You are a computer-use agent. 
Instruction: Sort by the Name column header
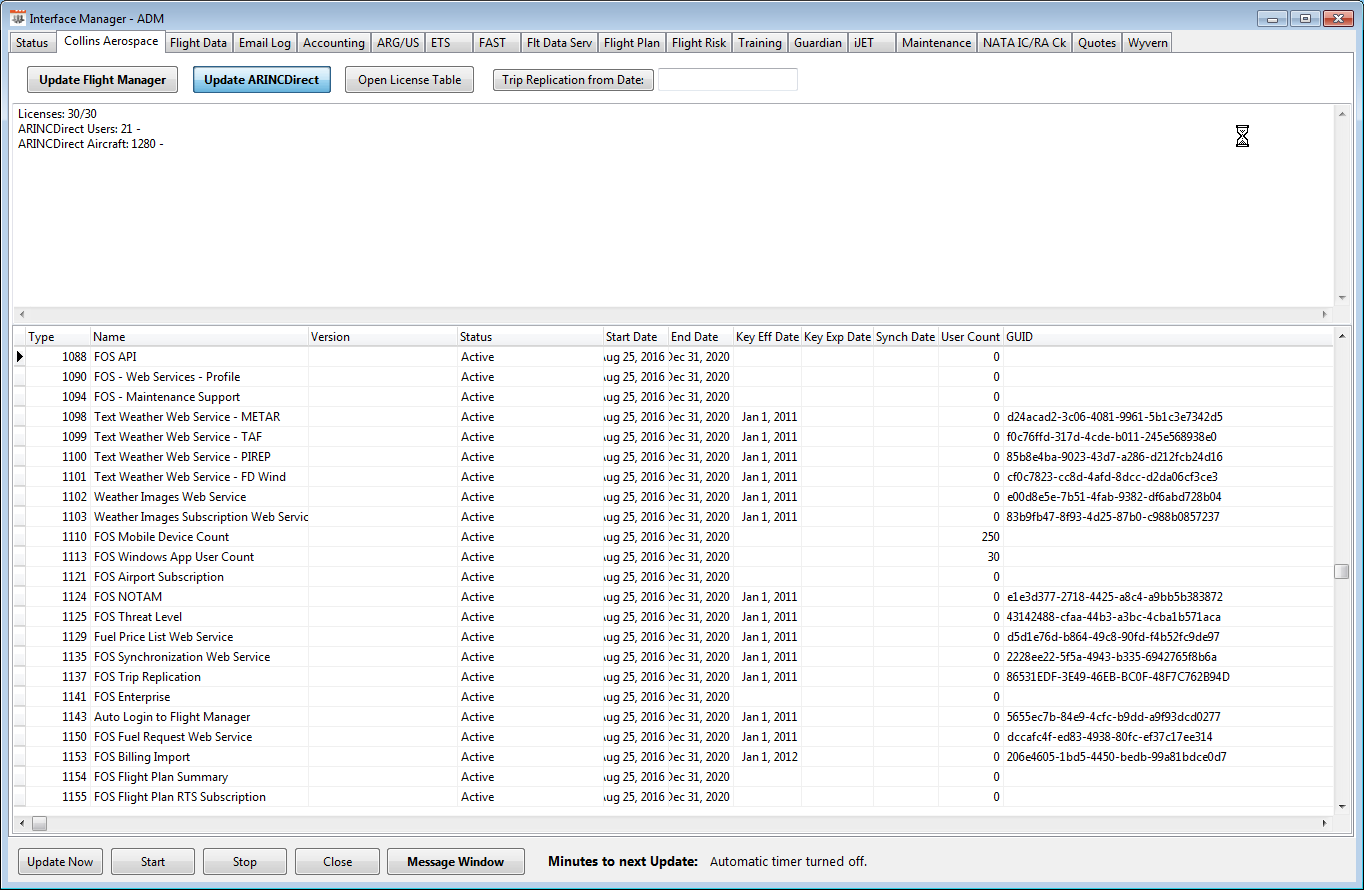coord(199,337)
